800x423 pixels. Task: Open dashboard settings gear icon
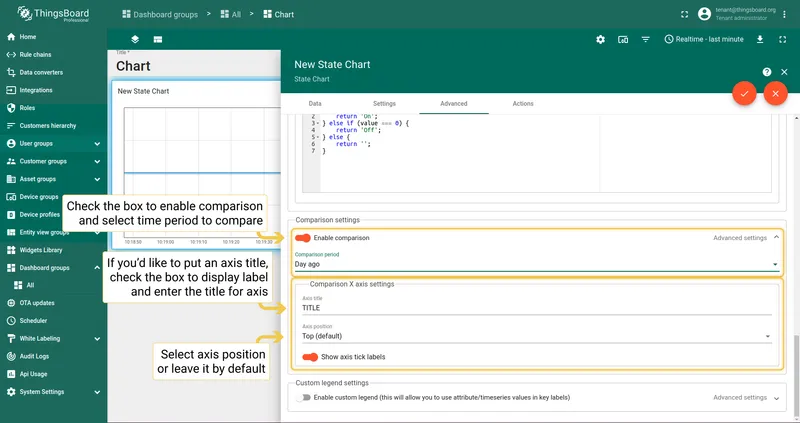pyautogui.click(x=601, y=39)
